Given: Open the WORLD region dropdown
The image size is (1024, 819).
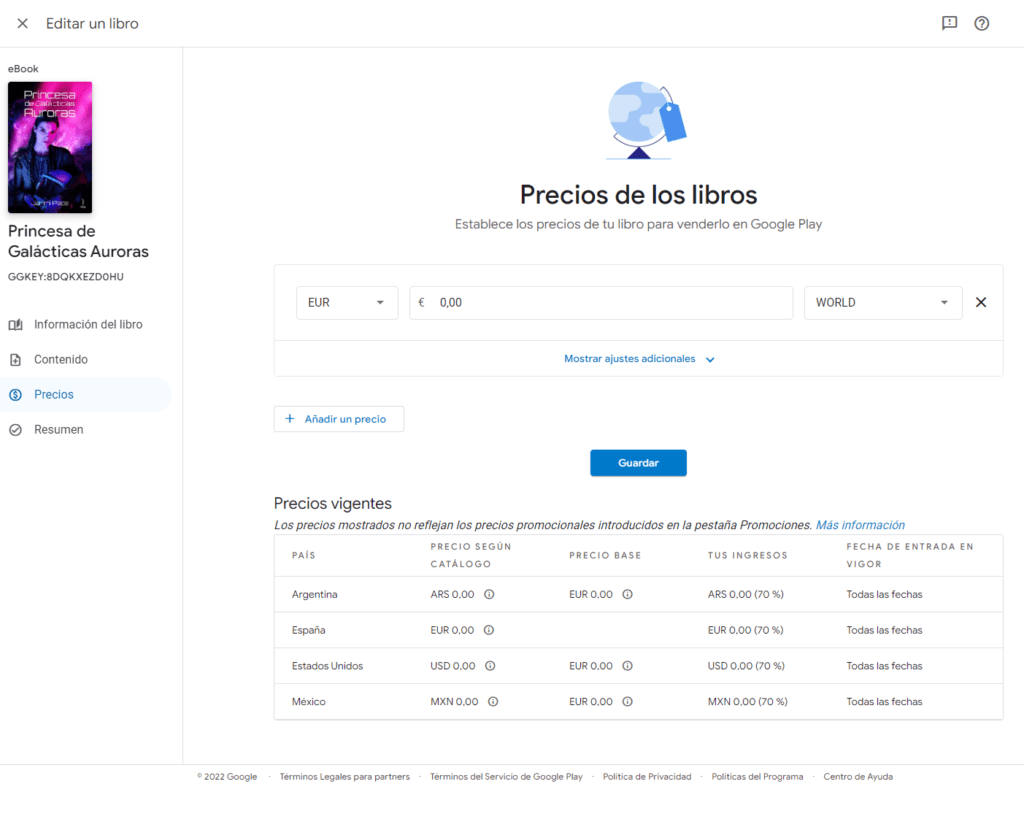Looking at the screenshot, I should 883,301.
